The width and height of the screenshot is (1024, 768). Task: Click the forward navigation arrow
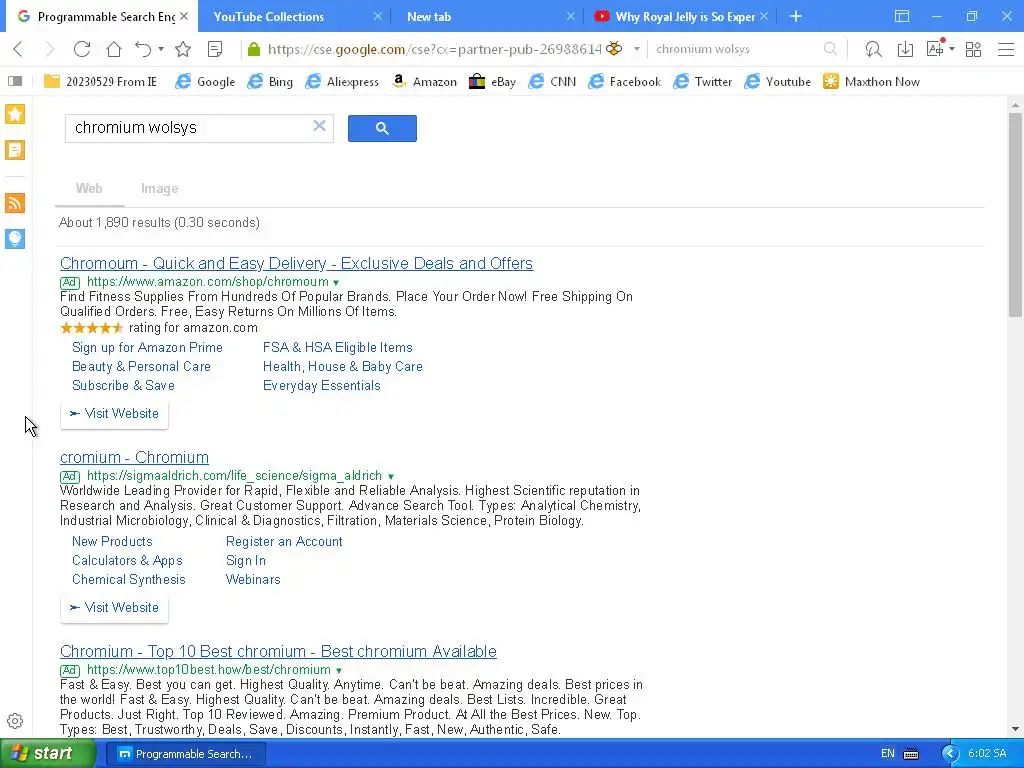tap(50, 49)
